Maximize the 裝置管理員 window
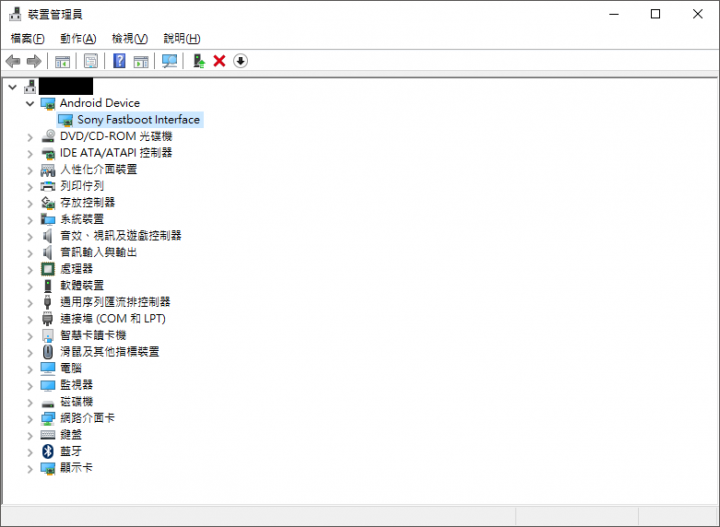This screenshot has height=527, width=720. coord(655,14)
